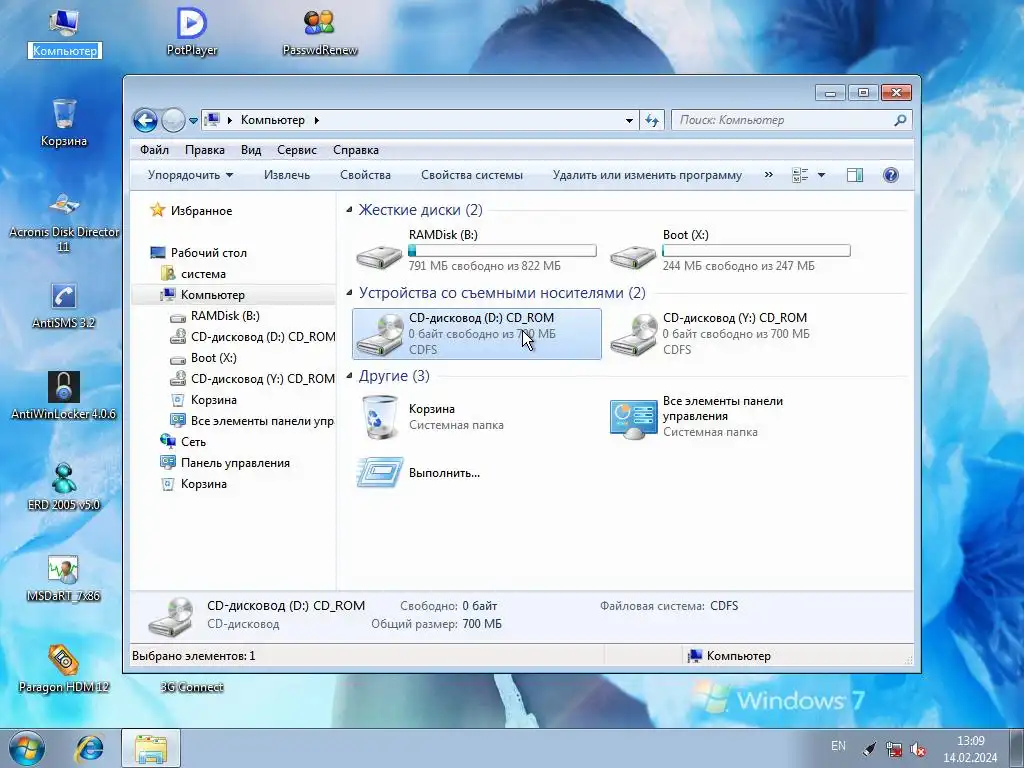This screenshot has height=768, width=1024.
Task: Click the muted volume tray icon
Action: (919, 749)
